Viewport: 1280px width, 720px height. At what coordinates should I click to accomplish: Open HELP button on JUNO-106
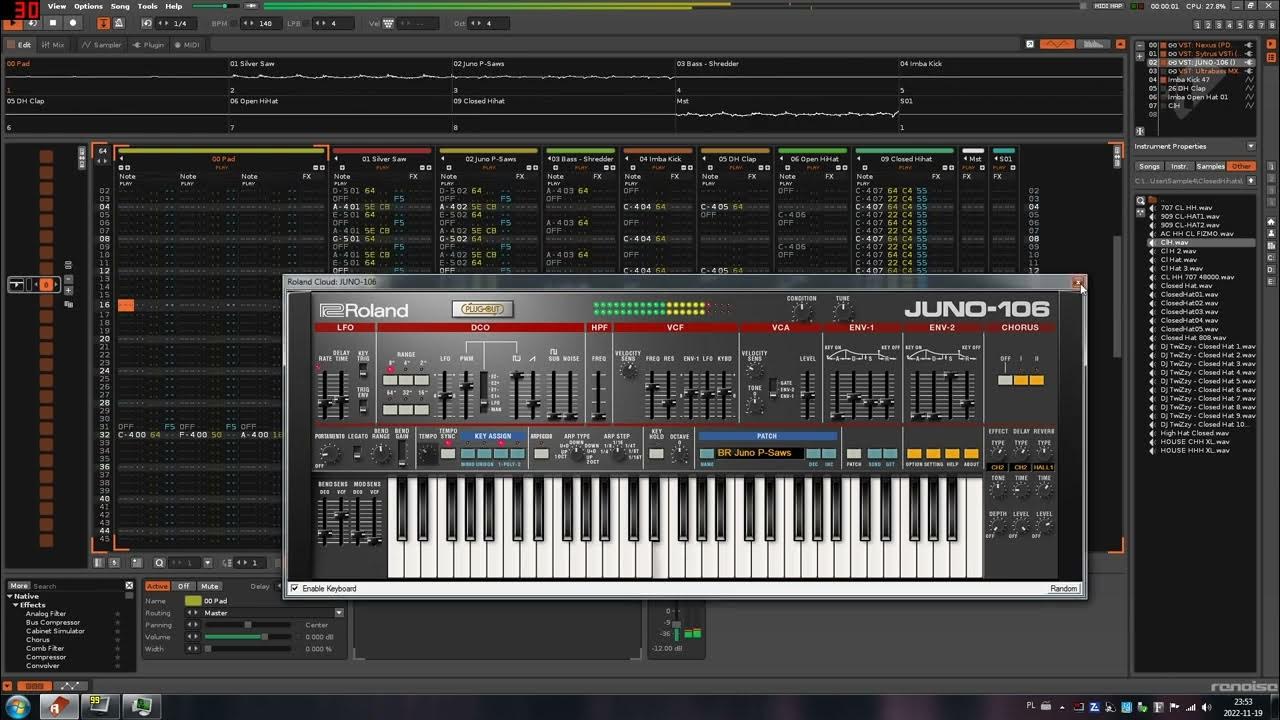tap(952, 453)
